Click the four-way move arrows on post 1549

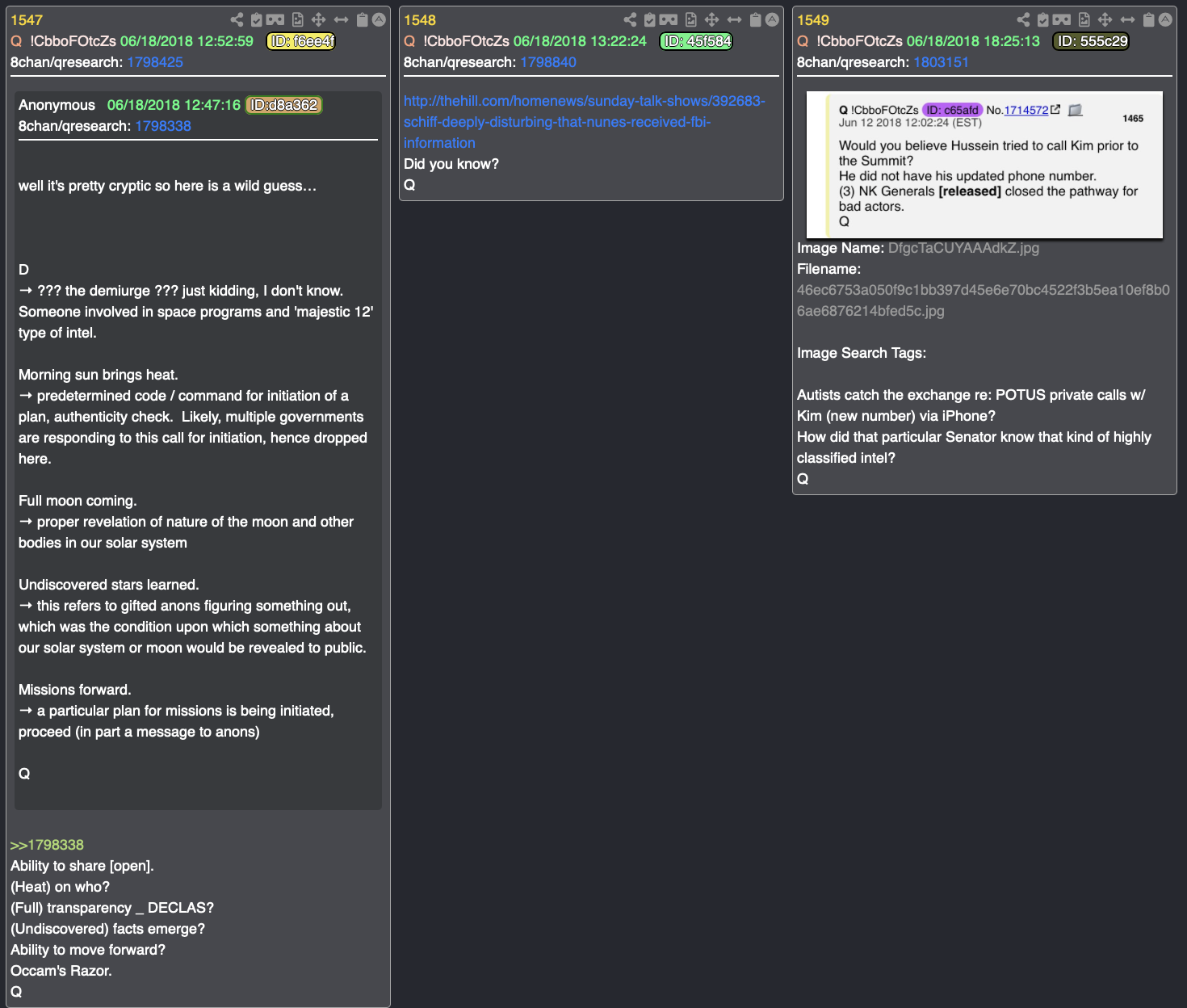pos(1105,19)
